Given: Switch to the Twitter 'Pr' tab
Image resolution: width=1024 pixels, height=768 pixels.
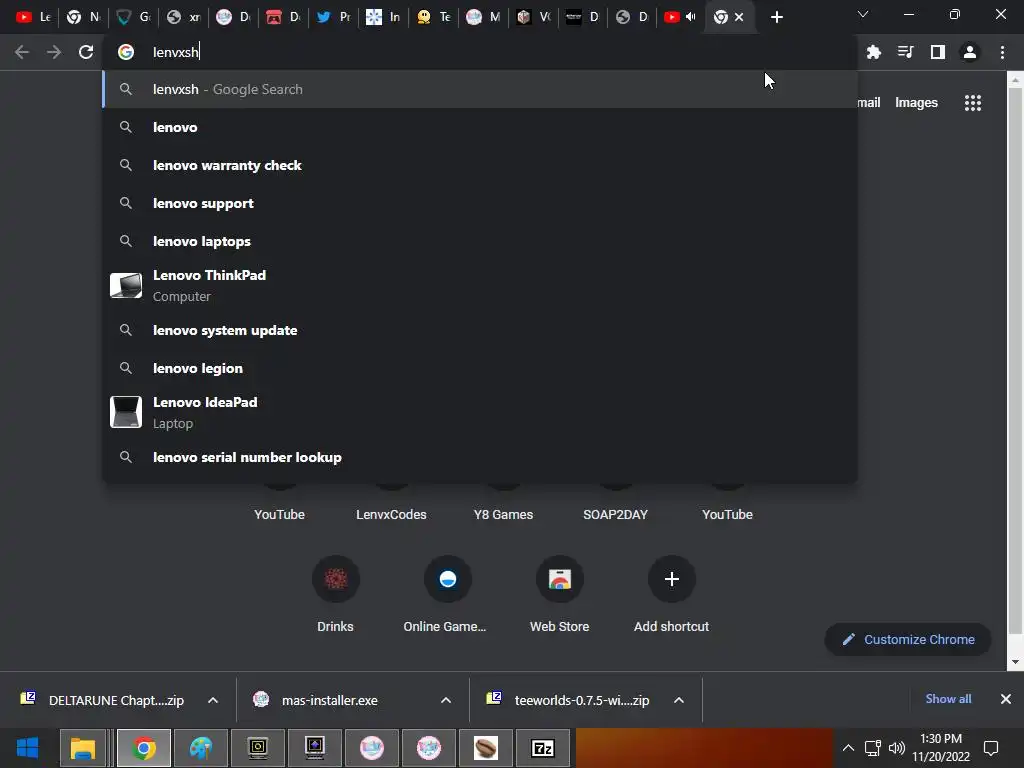Looking at the screenshot, I should click(333, 17).
